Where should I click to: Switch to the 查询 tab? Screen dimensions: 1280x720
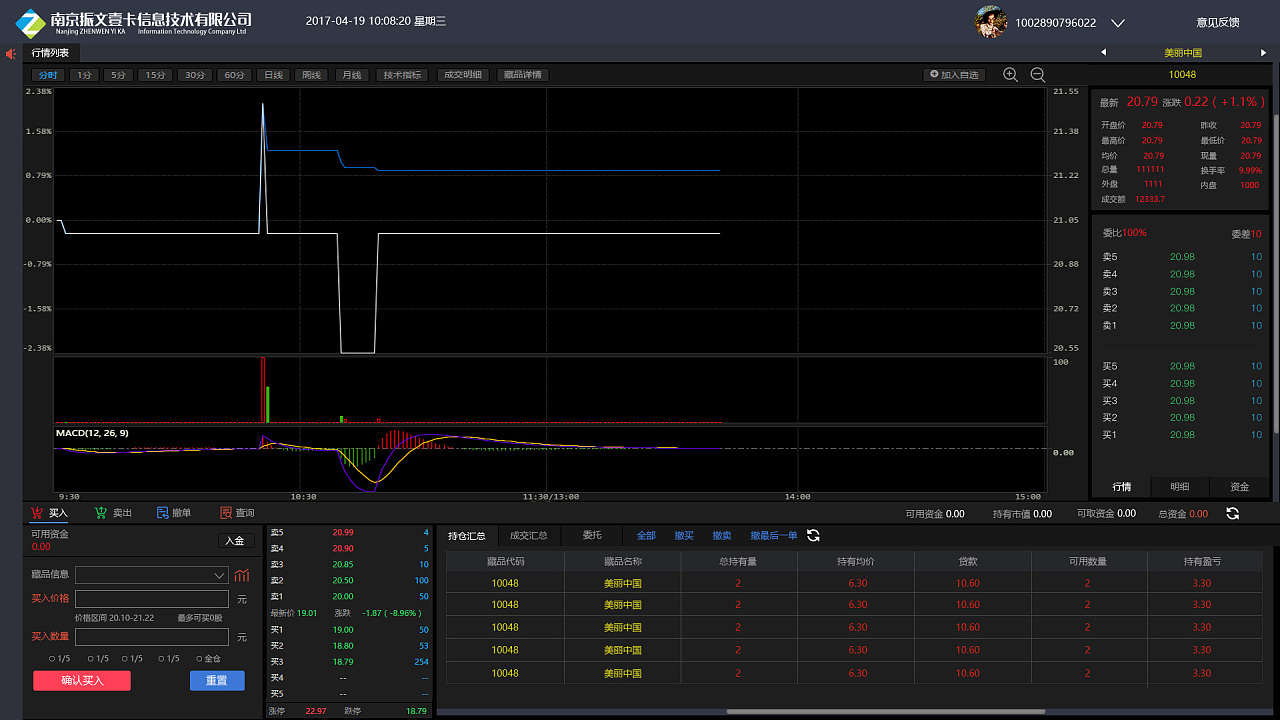coord(237,513)
